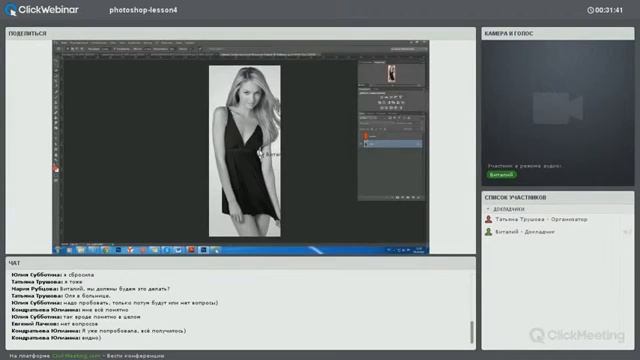Screen dimensions: 640x360
Task: Add a Brightness/Contrast adjustment from Adjustments panel
Action: click(x=382, y=97)
